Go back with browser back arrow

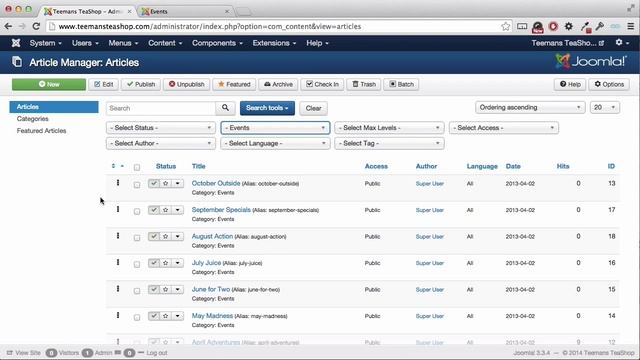click(8, 27)
